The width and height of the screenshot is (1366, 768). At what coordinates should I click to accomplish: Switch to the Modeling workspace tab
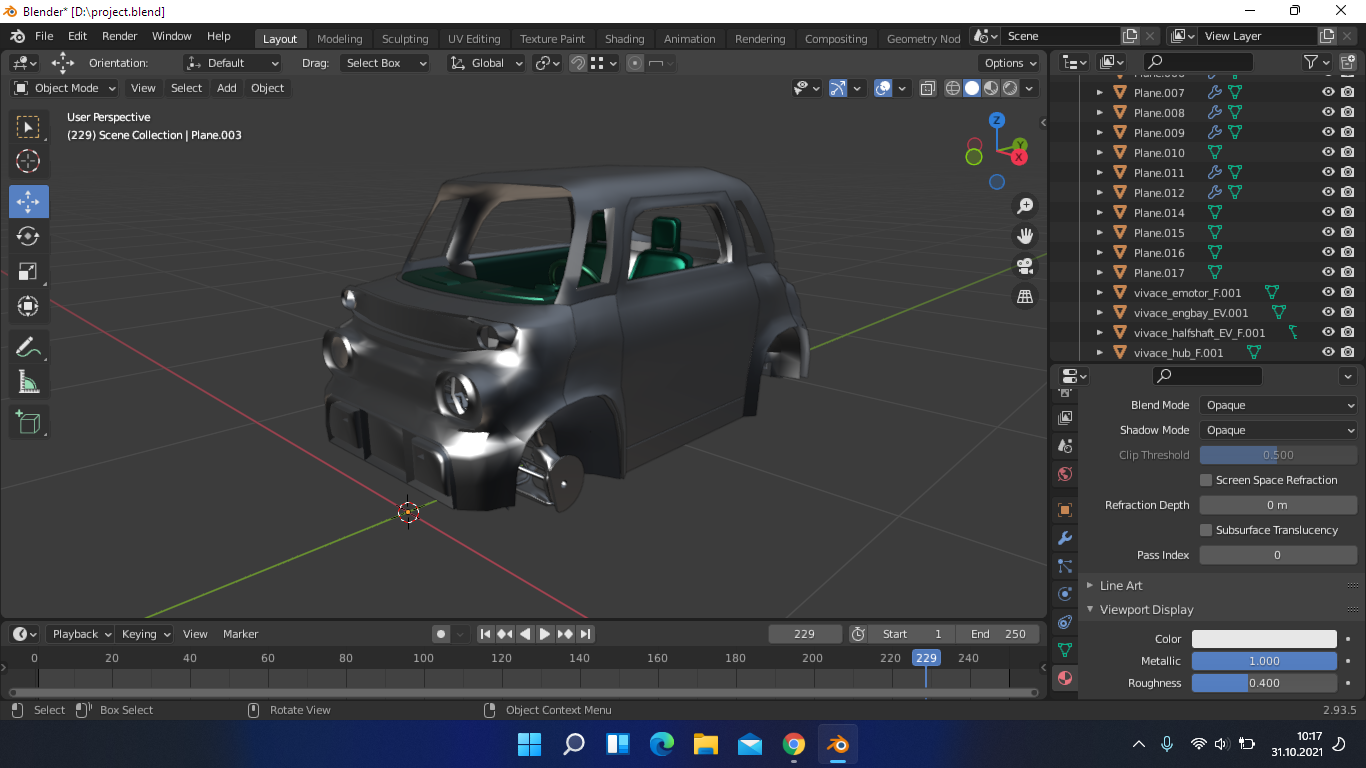click(340, 39)
